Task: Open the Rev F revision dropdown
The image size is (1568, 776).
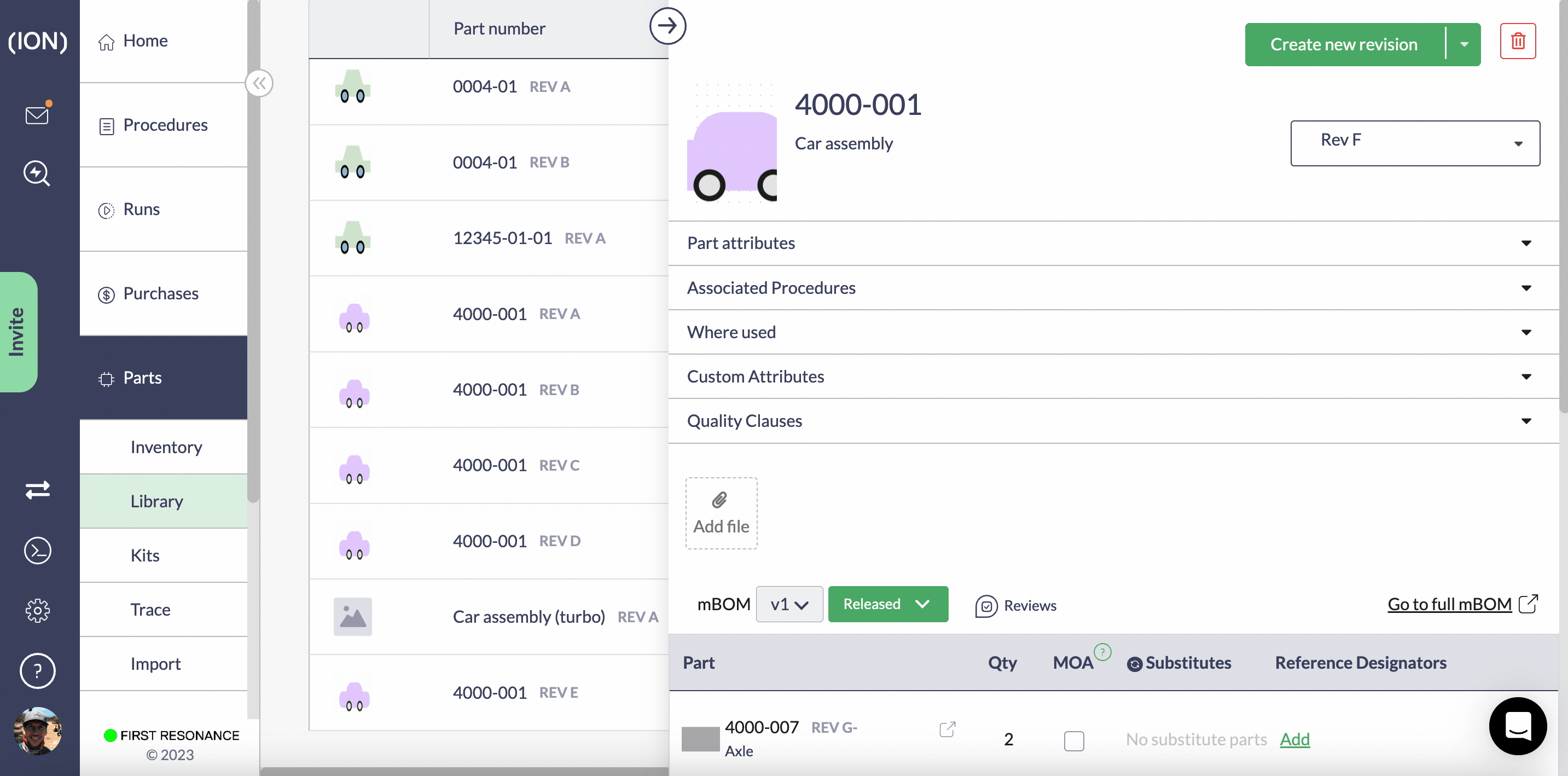Action: (1415, 142)
